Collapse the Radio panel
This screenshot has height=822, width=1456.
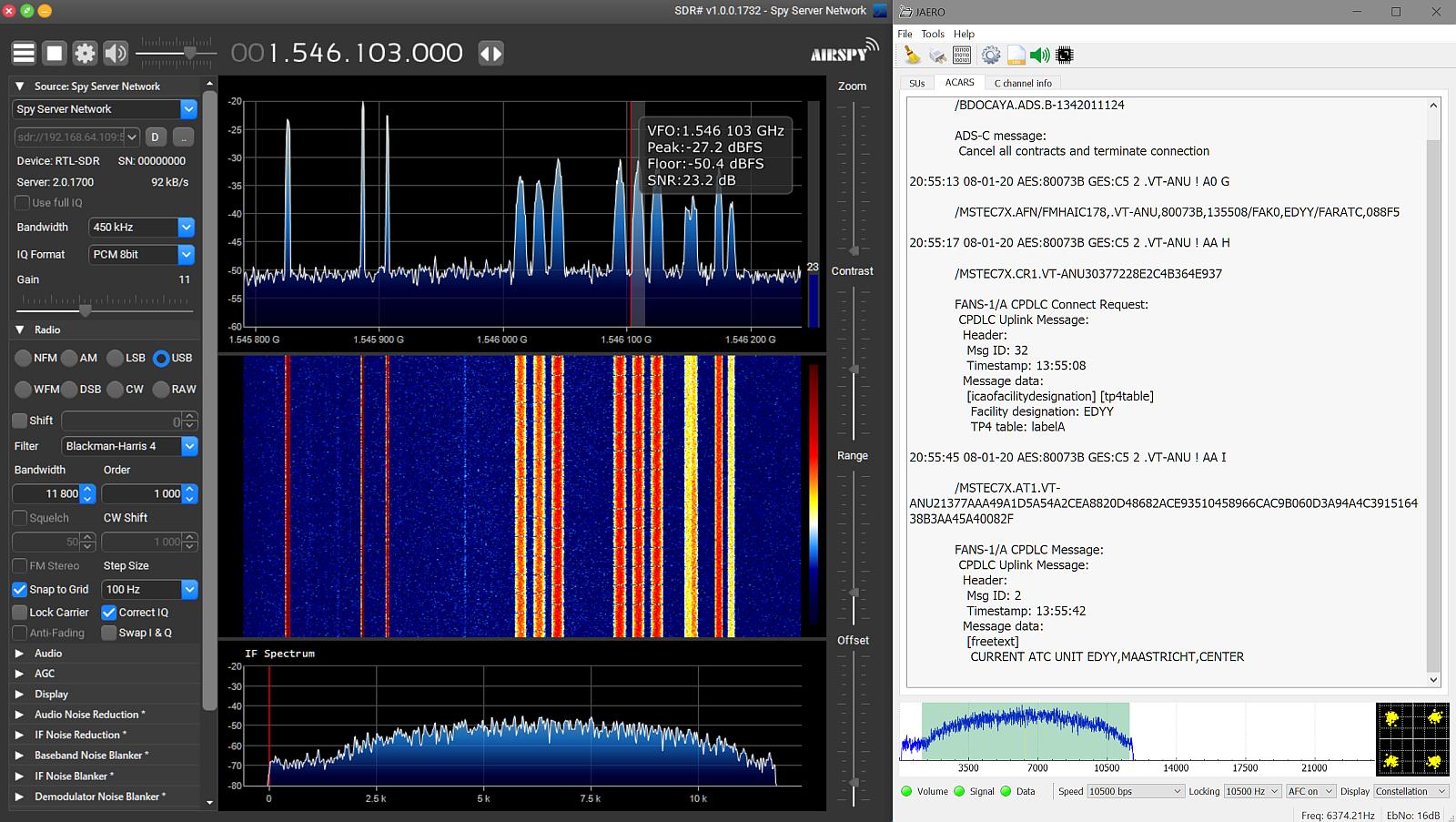(x=20, y=330)
